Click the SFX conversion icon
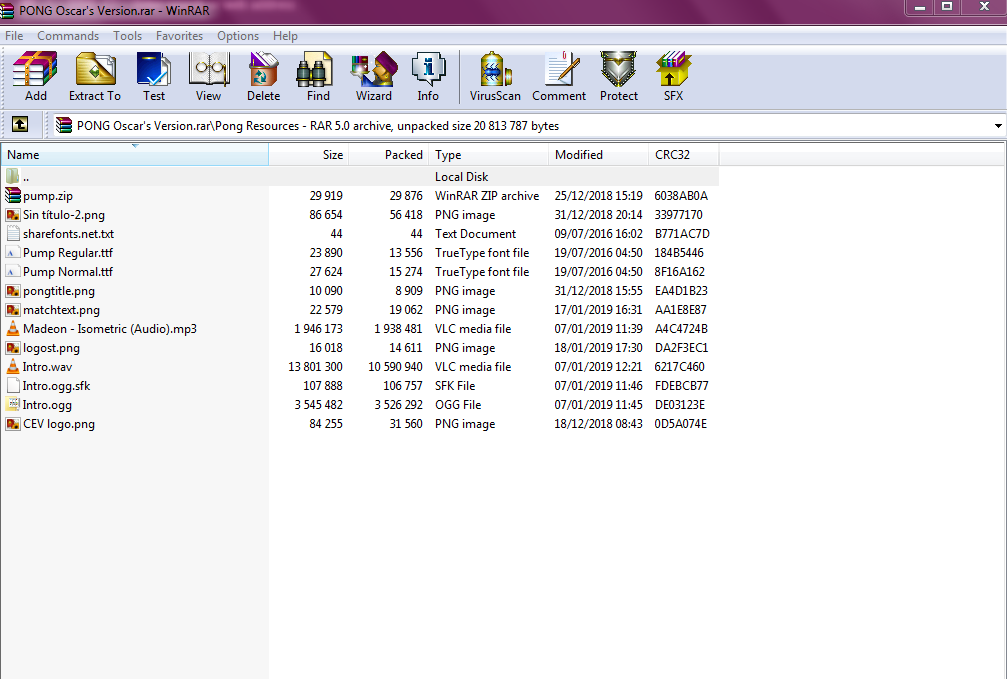 click(673, 69)
